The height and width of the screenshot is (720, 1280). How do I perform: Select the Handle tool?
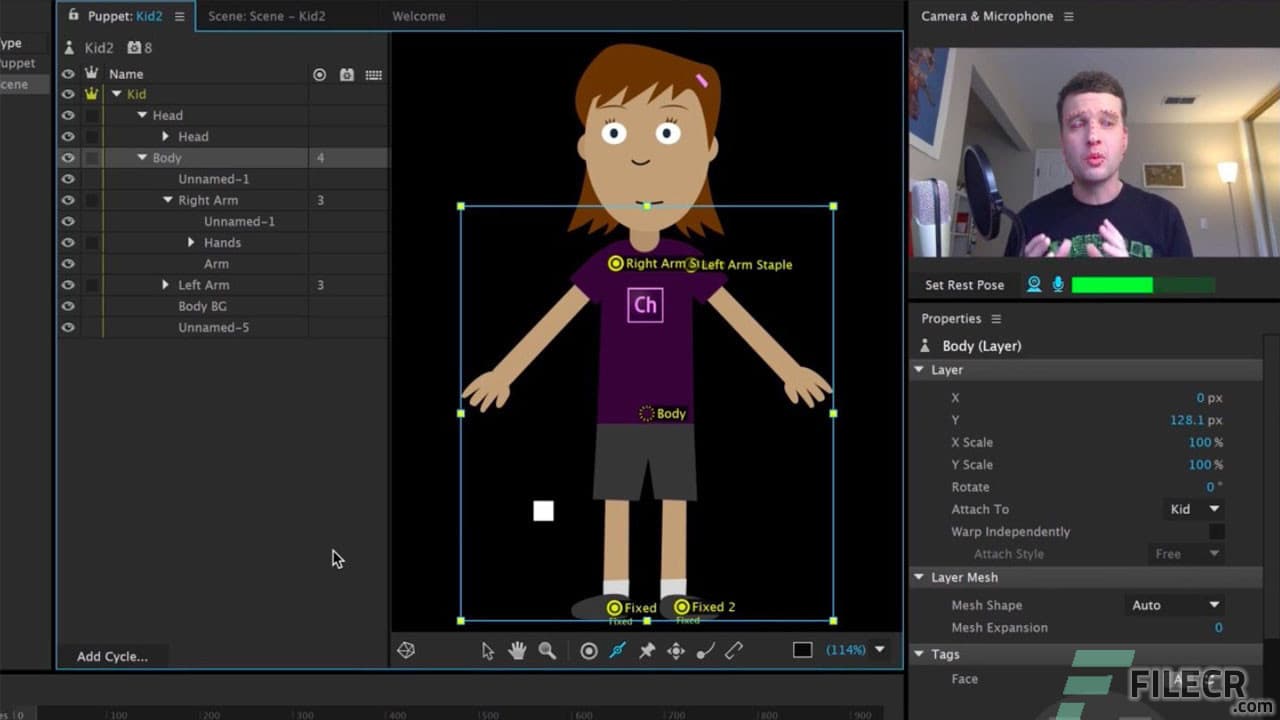(588, 650)
